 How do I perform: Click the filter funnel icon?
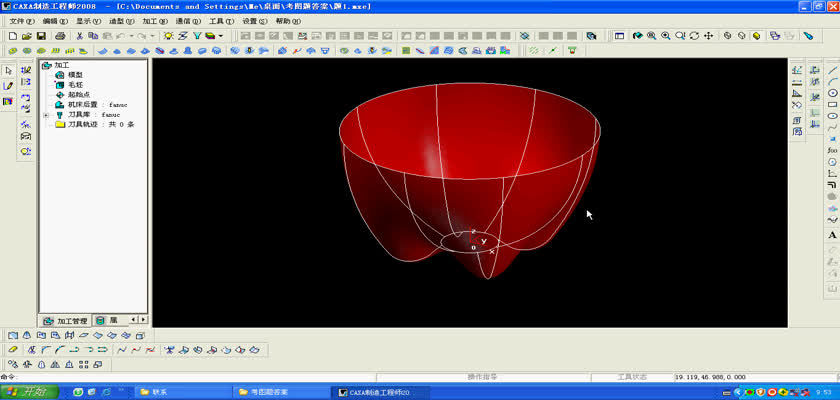197,36
